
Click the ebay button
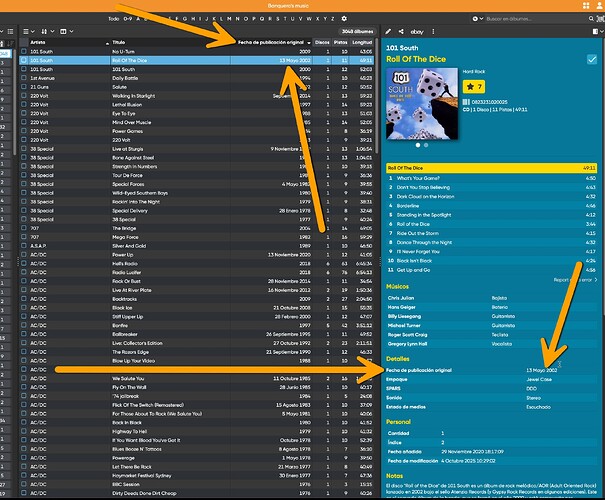tap(417, 32)
